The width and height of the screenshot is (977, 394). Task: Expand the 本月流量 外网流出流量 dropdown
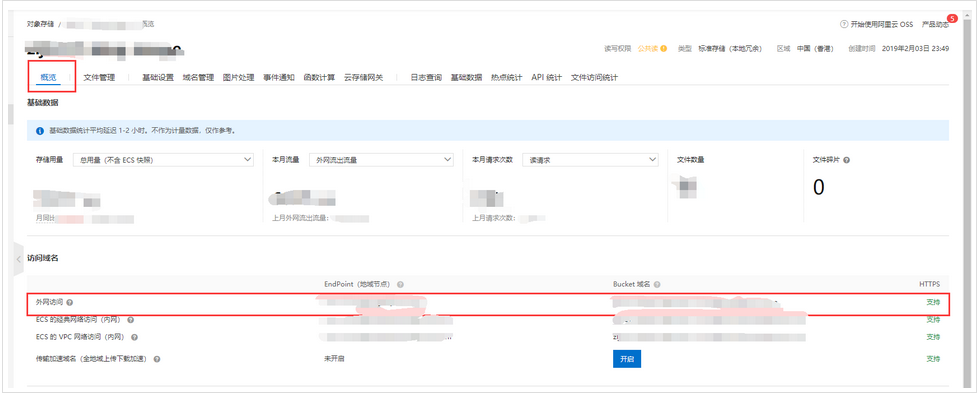[381, 160]
